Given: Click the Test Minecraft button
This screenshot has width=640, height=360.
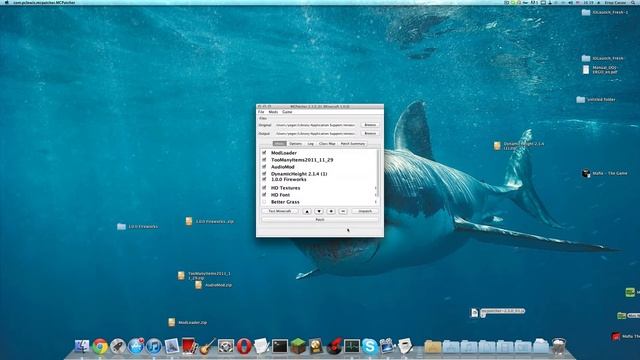Looking at the screenshot, I should (x=280, y=211).
